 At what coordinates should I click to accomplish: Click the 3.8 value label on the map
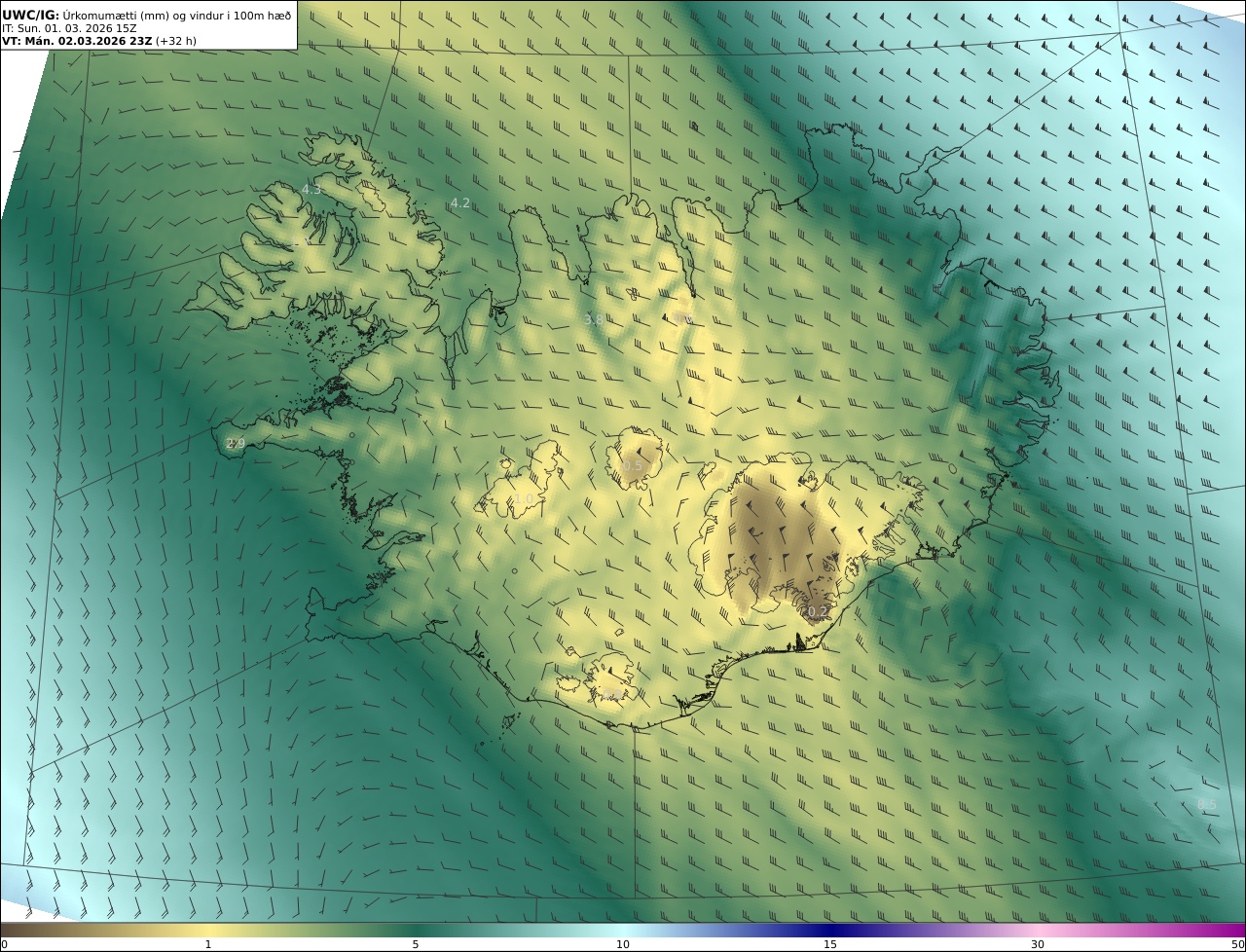tap(594, 319)
